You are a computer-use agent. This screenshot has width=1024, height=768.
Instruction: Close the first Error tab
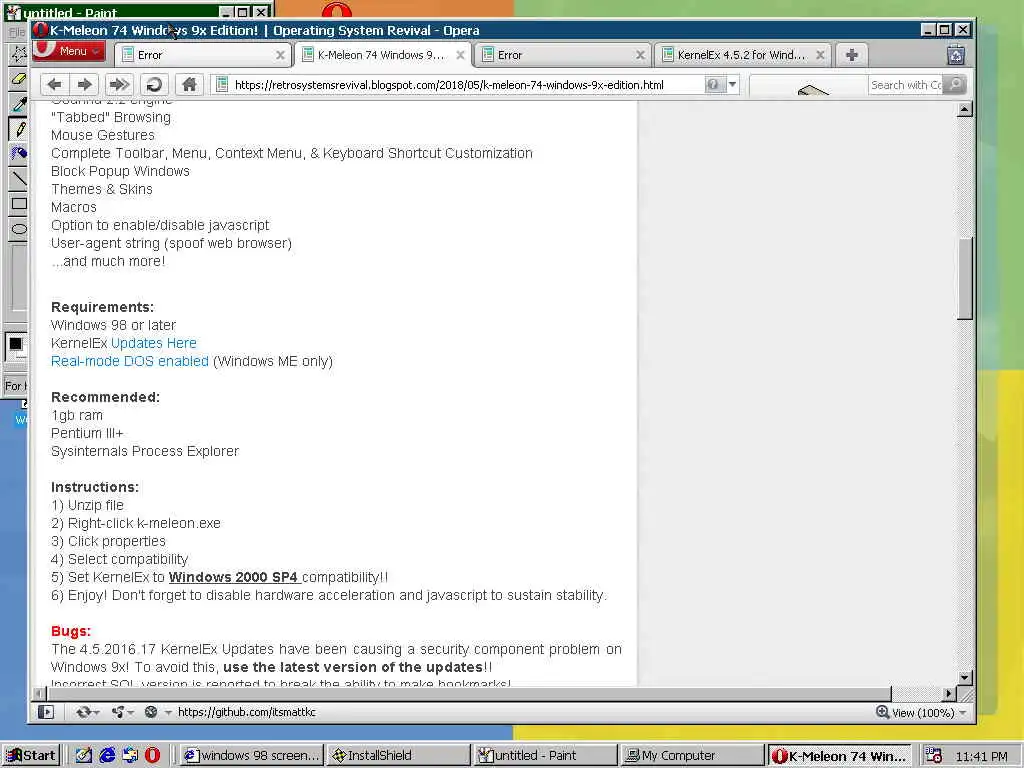coord(280,55)
